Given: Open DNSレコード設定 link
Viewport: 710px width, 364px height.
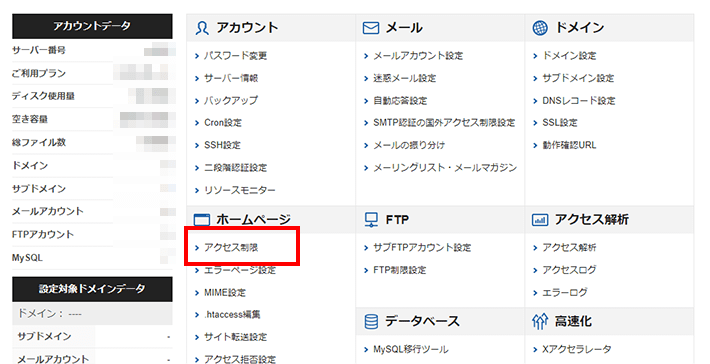Looking at the screenshot, I should [x=579, y=101].
